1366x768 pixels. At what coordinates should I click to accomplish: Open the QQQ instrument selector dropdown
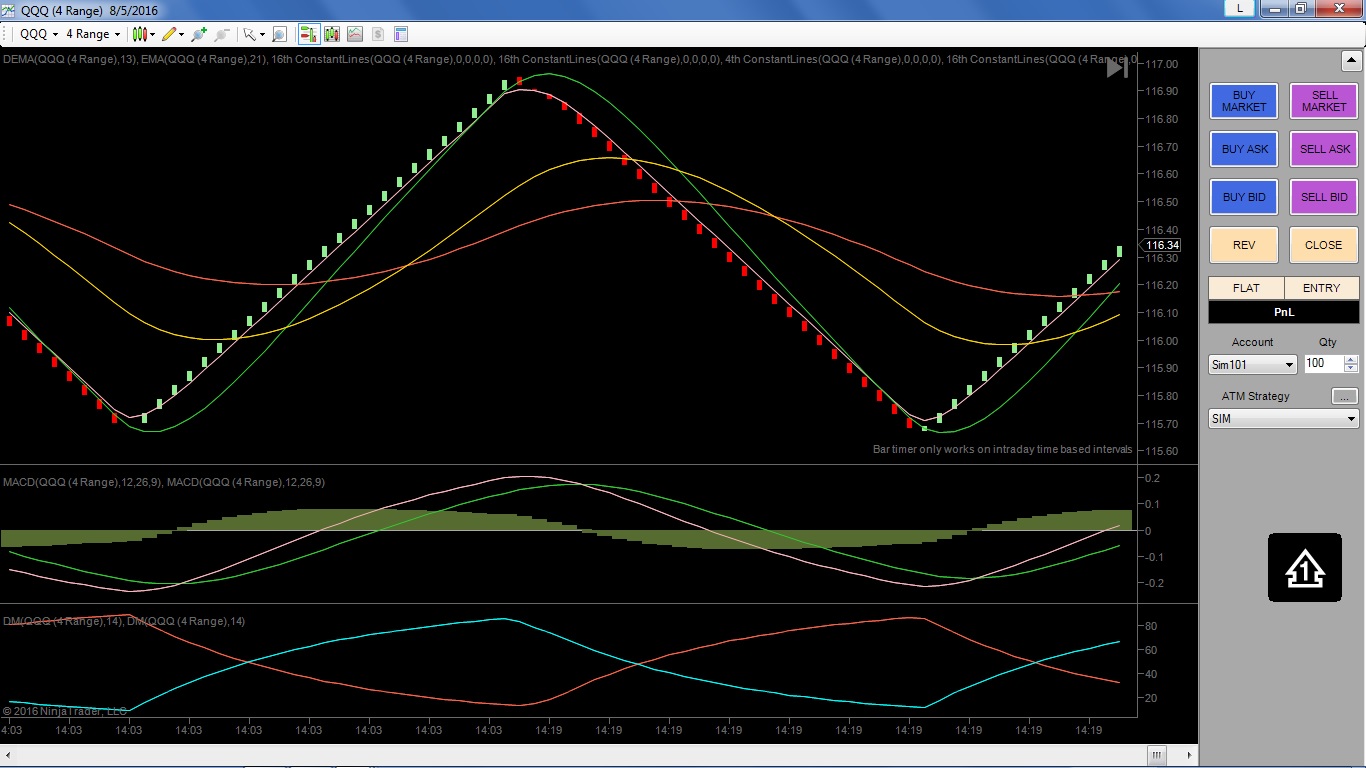[39, 34]
